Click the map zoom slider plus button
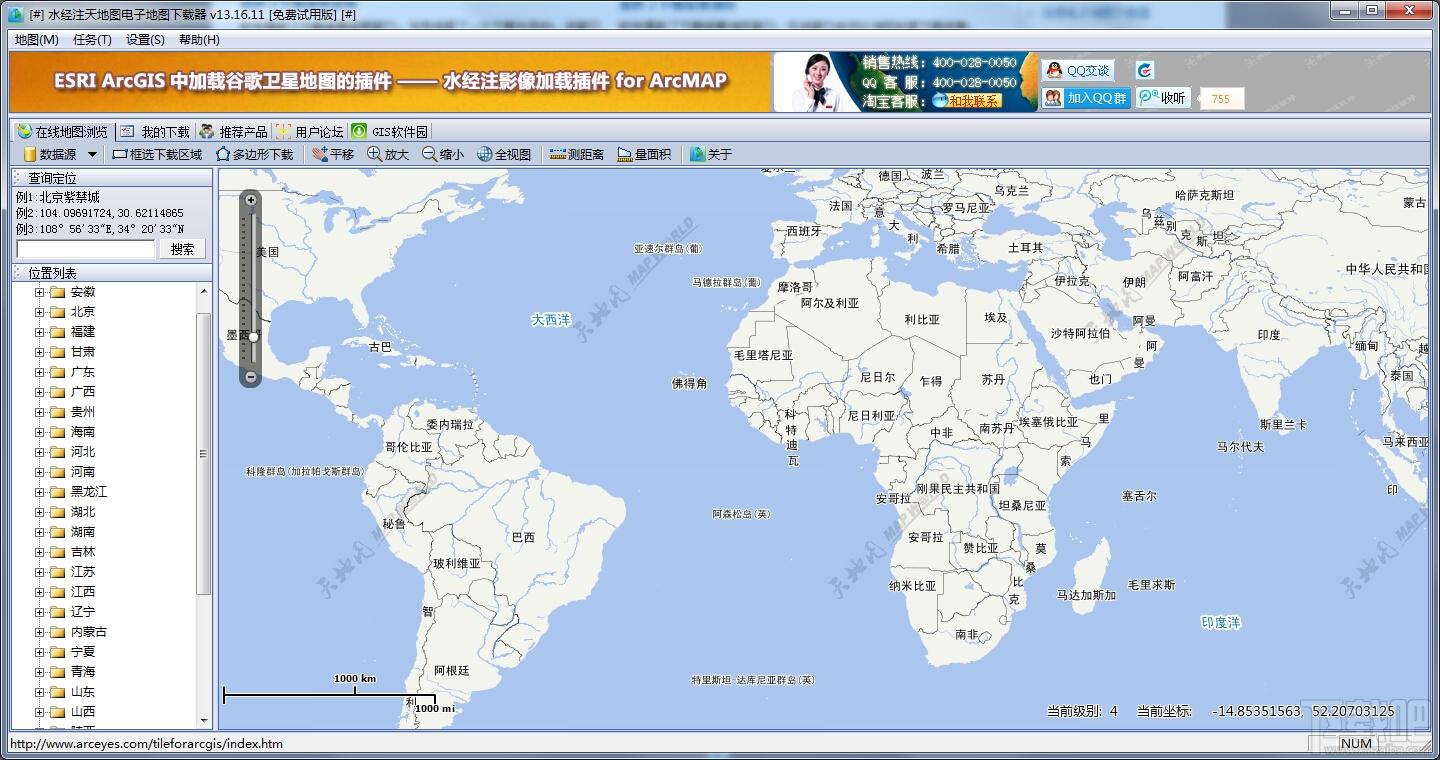The height and width of the screenshot is (760, 1440). [251, 200]
